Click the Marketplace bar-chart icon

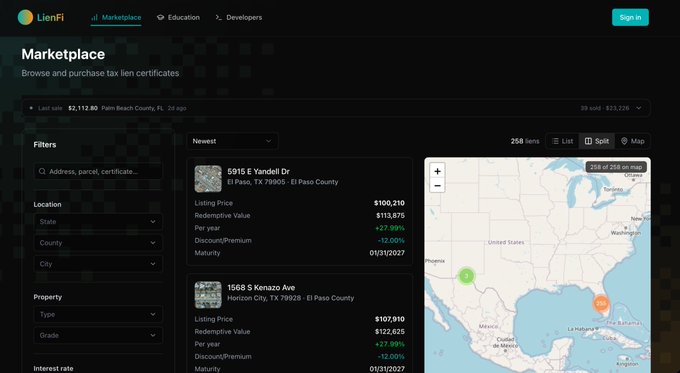pyautogui.click(x=94, y=17)
